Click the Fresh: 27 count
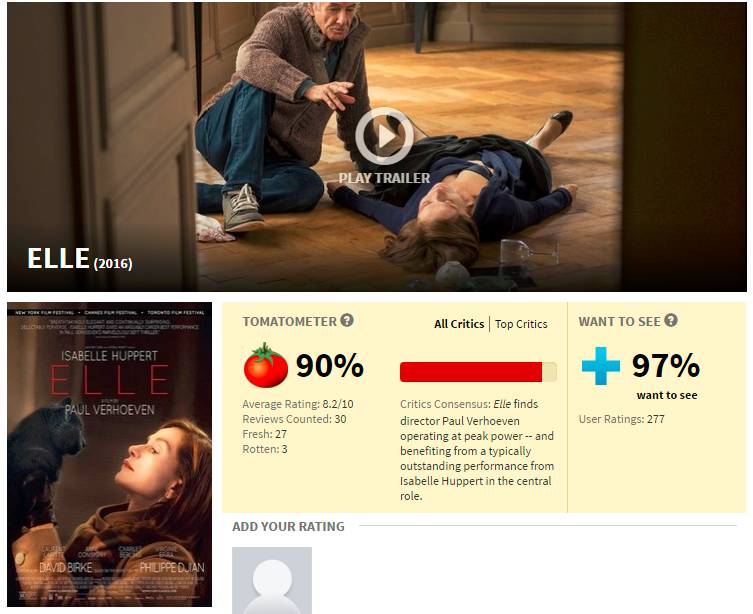Viewport: 753px width, 614px height. coord(265,434)
